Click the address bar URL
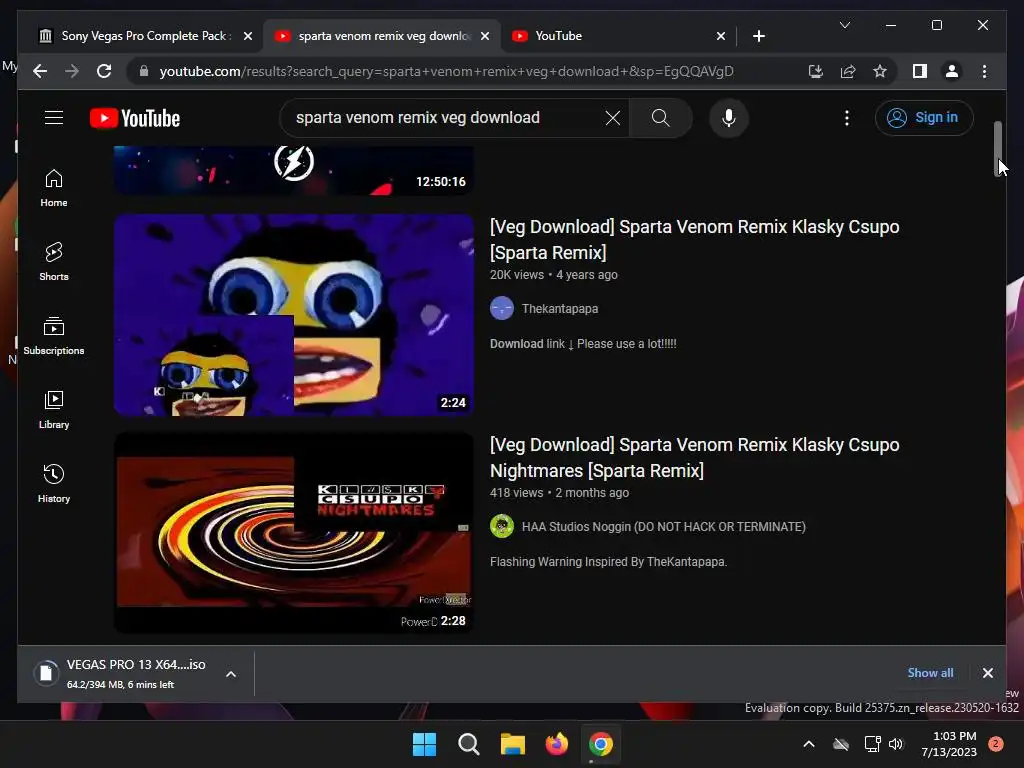 click(446, 71)
